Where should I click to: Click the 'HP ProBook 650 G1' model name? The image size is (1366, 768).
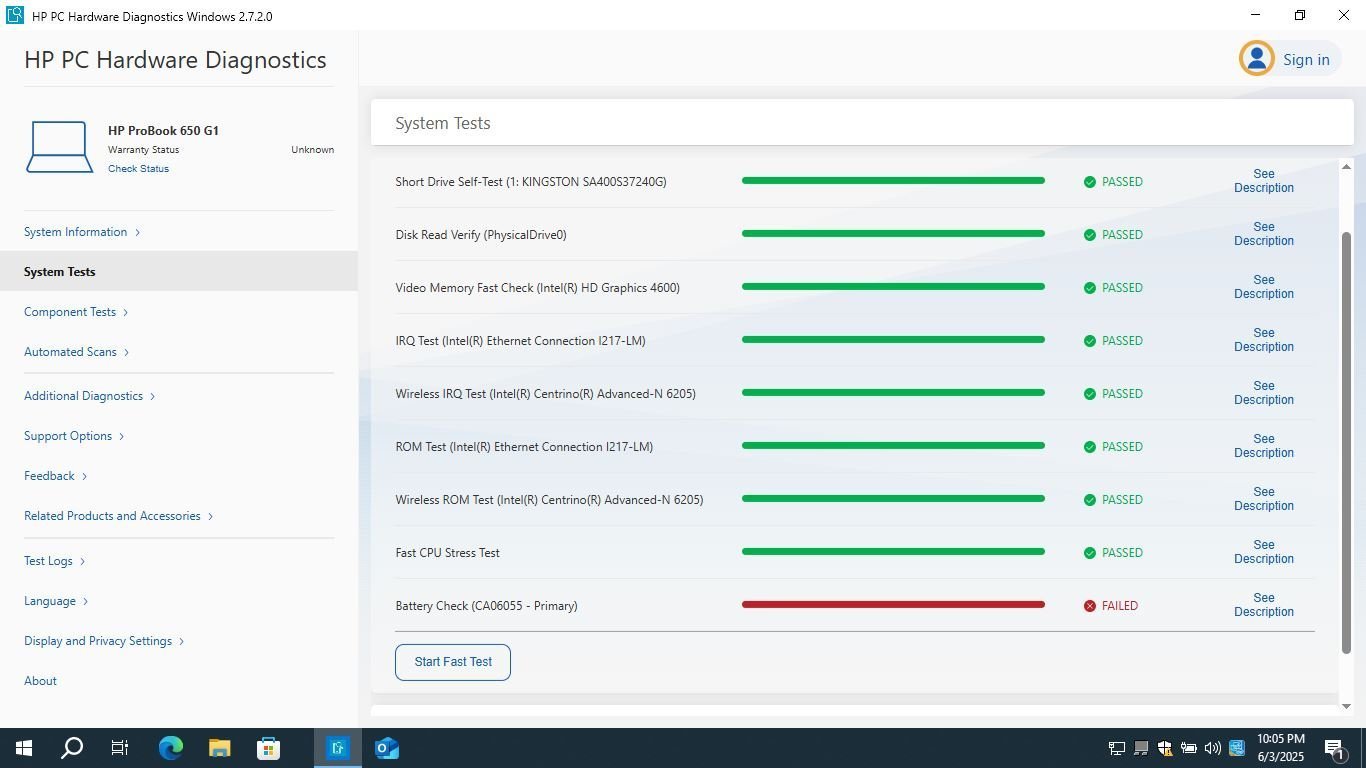(163, 131)
